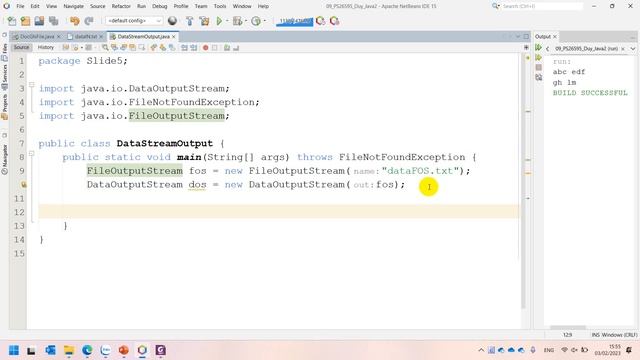Click the Profile Project icon

click(x=256, y=21)
